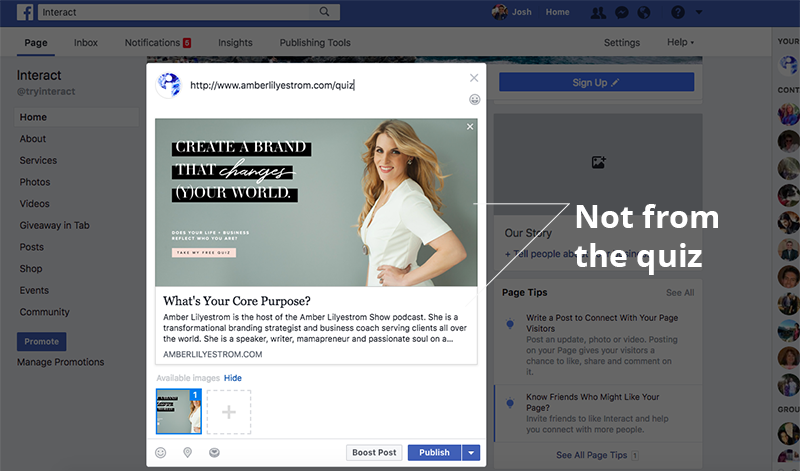Screen dimensions: 800x471
Task: Open page Settings
Action: (x=621, y=43)
